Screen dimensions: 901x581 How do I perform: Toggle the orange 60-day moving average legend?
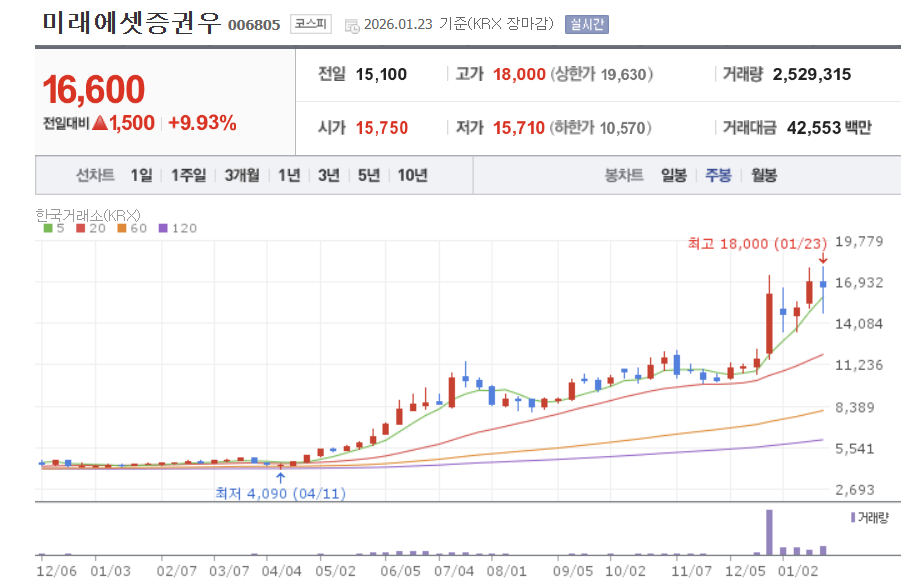[121, 228]
